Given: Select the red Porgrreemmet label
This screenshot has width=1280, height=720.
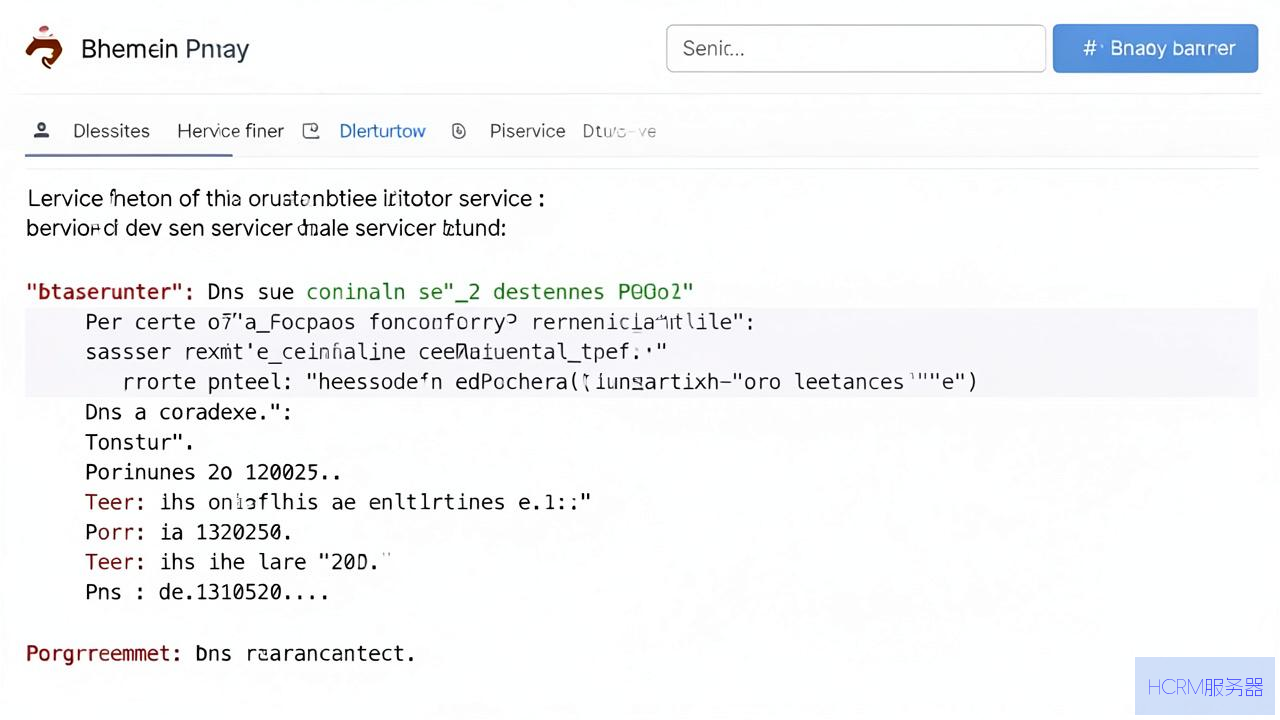Looking at the screenshot, I should [x=103, y=654].
